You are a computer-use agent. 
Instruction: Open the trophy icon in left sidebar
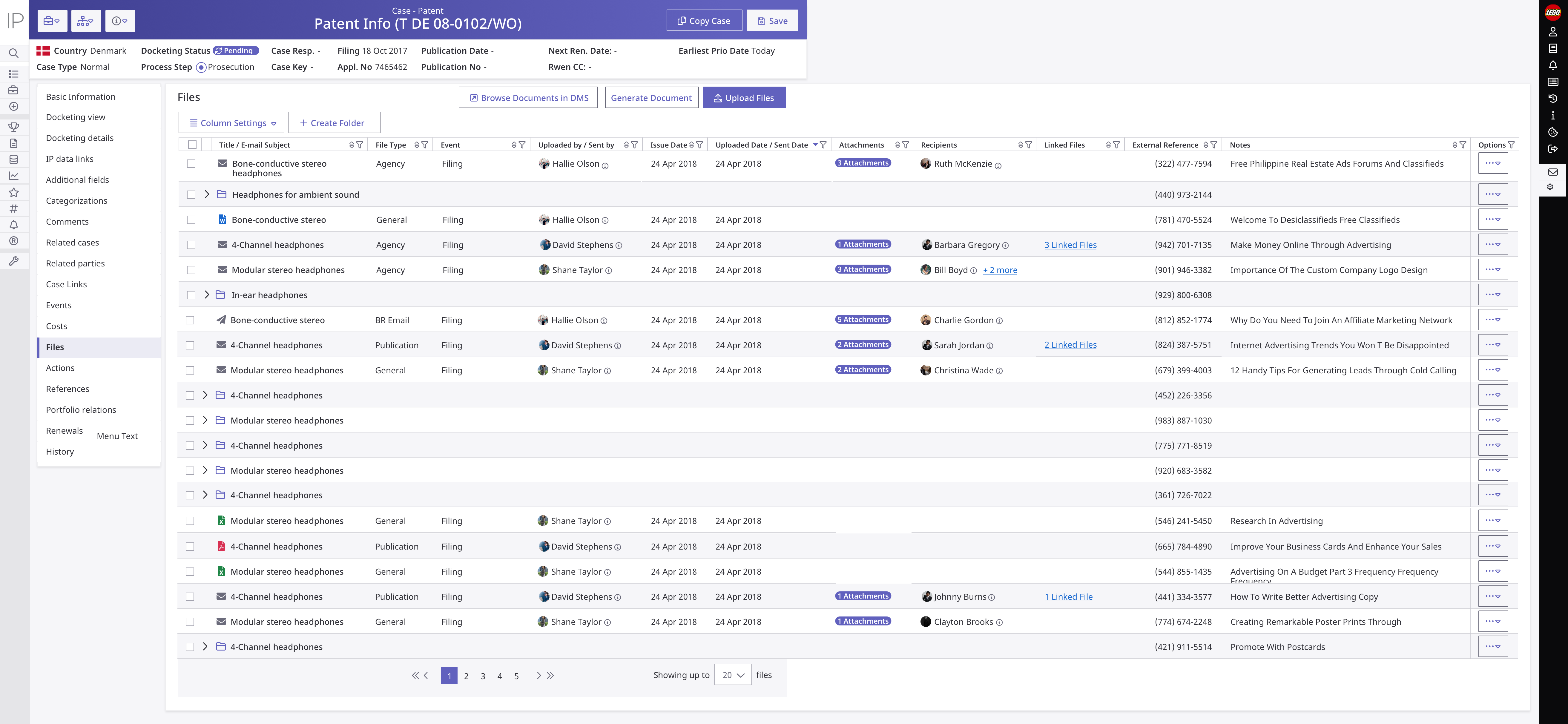(x=13, y=127)
